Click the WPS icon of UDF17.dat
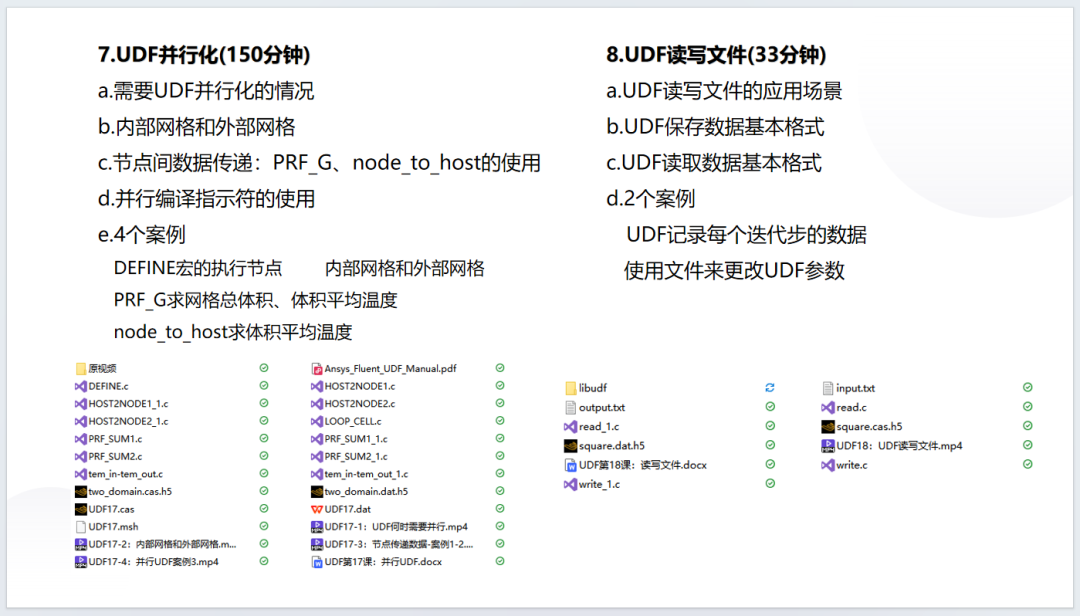The height and width of the screenshot is (616, 1080). (x=317, y=509)
